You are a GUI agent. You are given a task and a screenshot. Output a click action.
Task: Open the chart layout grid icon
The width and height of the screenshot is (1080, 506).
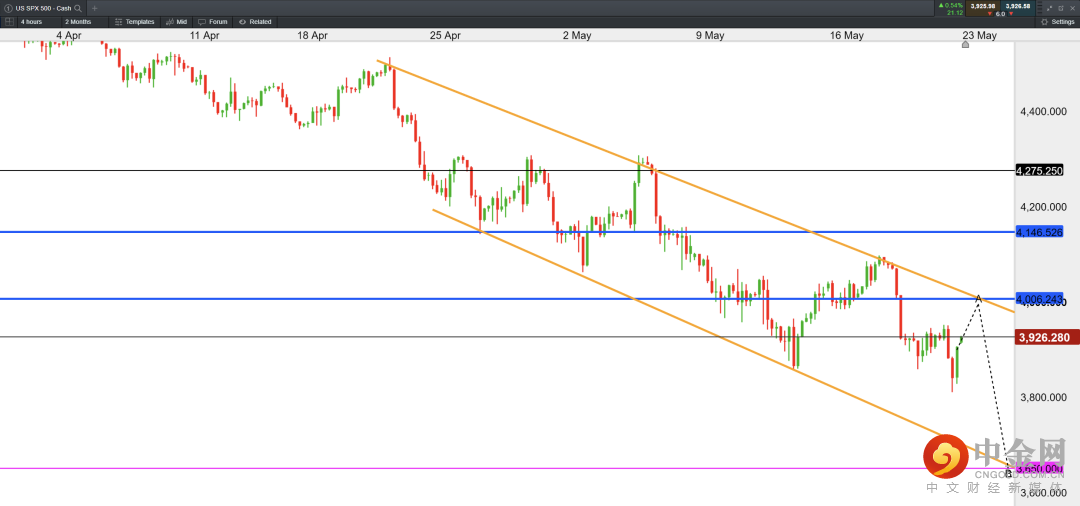click(9, 21)
